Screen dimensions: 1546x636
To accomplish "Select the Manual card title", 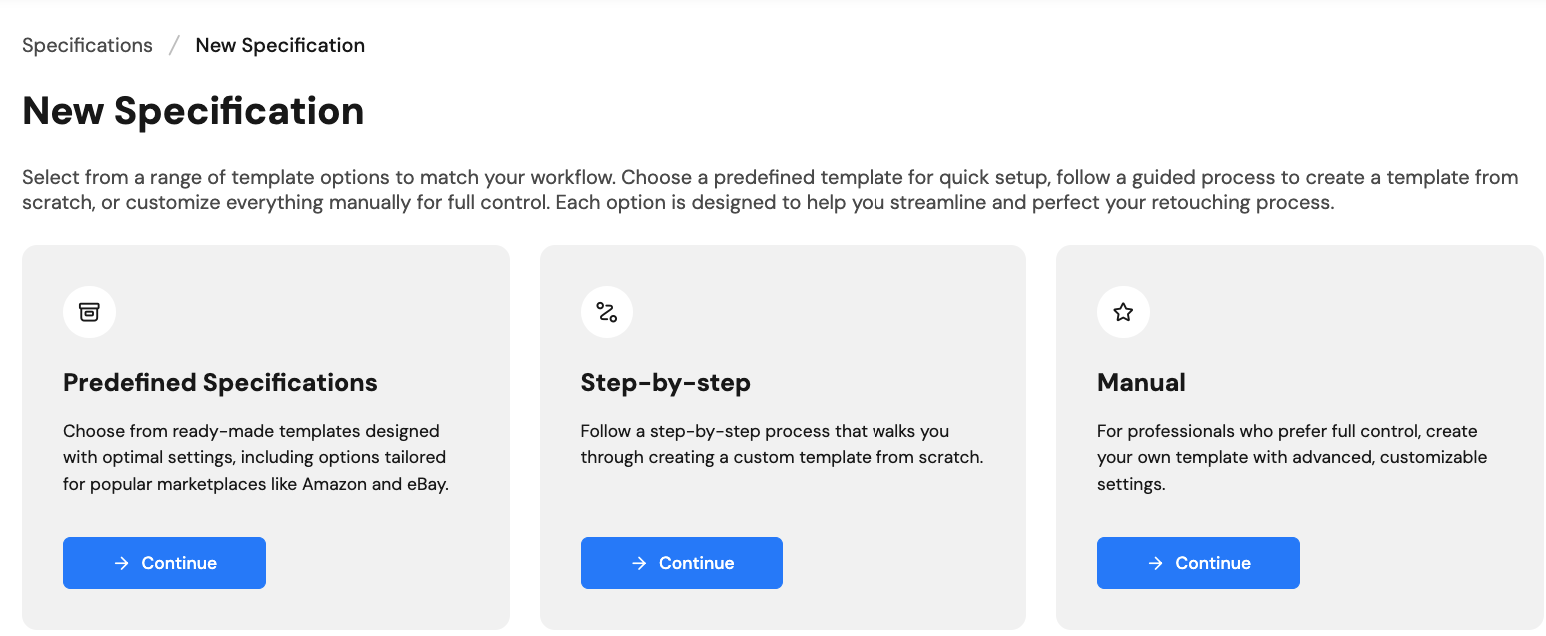I will coord(1141,382).
